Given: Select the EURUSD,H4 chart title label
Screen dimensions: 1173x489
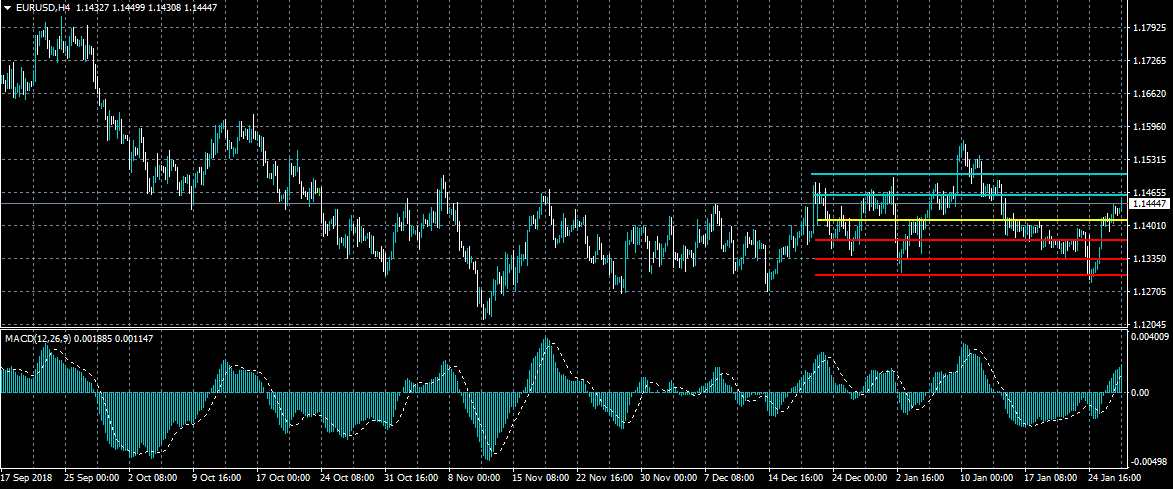Looking at the screenshot, I should 43,8.
